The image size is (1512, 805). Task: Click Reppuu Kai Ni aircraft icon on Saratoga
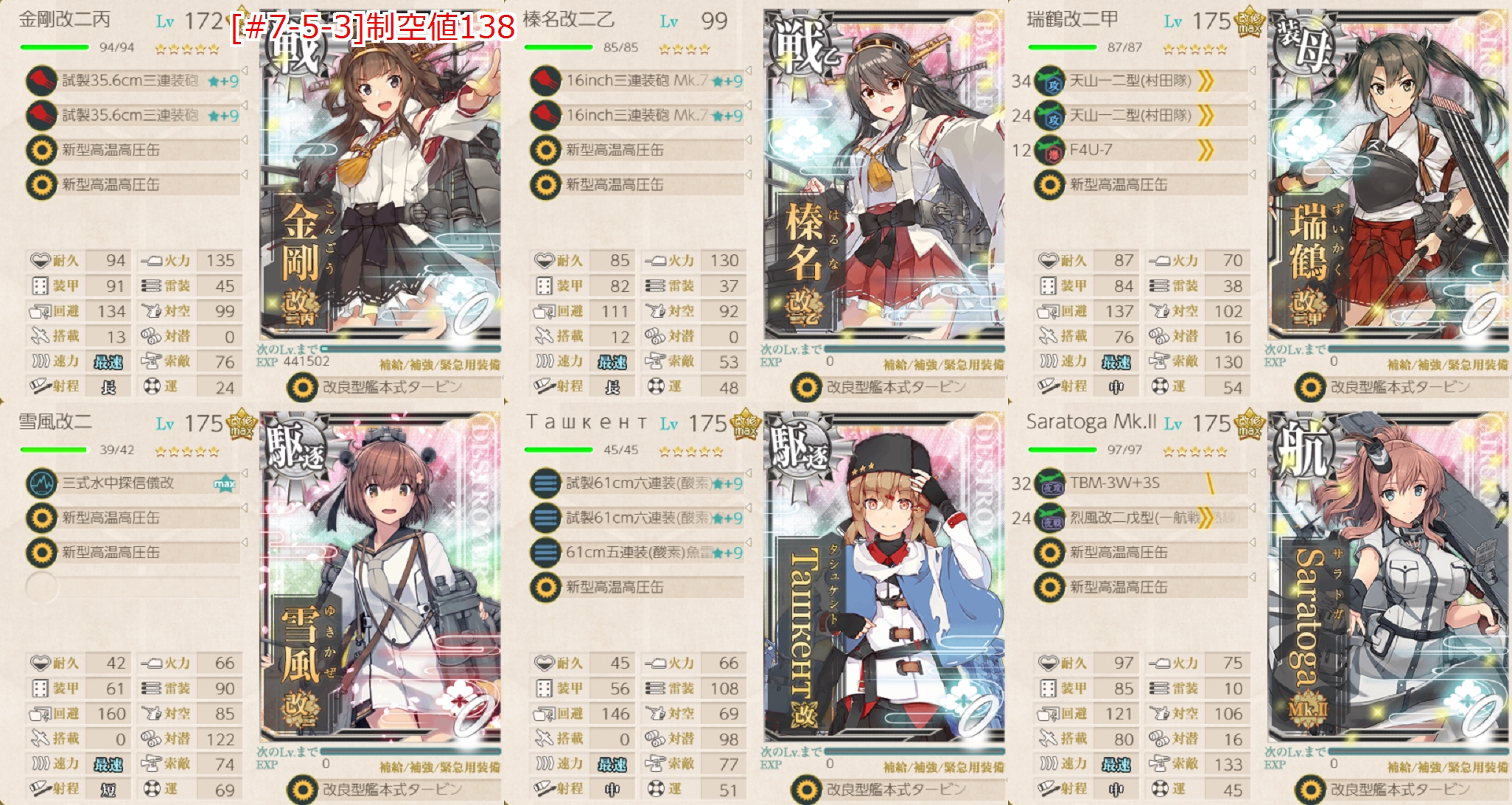(x=1049, y=517)
